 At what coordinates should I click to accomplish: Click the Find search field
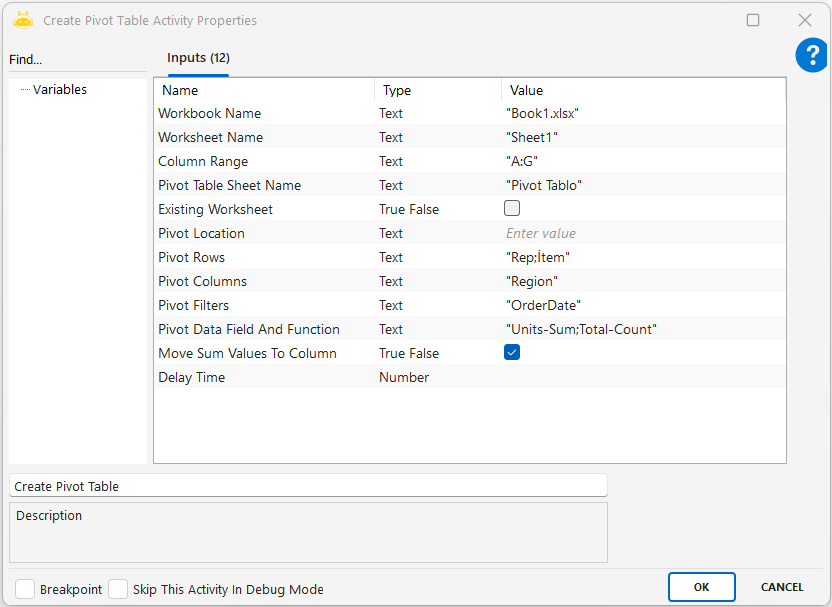point(75,60)
